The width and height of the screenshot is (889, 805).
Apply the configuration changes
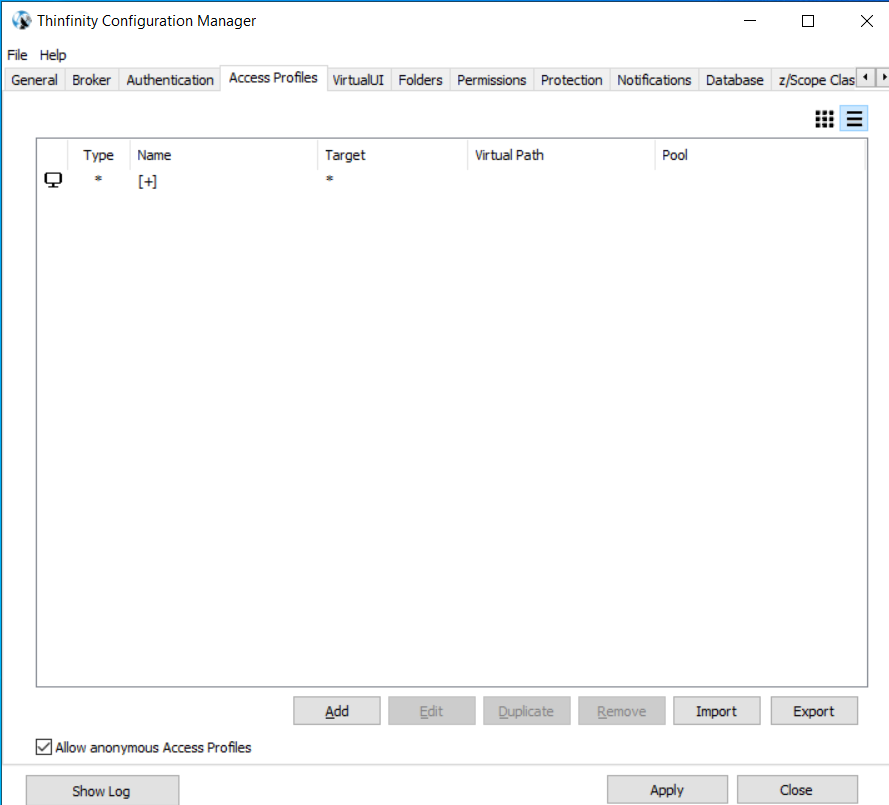coord(667,790)
